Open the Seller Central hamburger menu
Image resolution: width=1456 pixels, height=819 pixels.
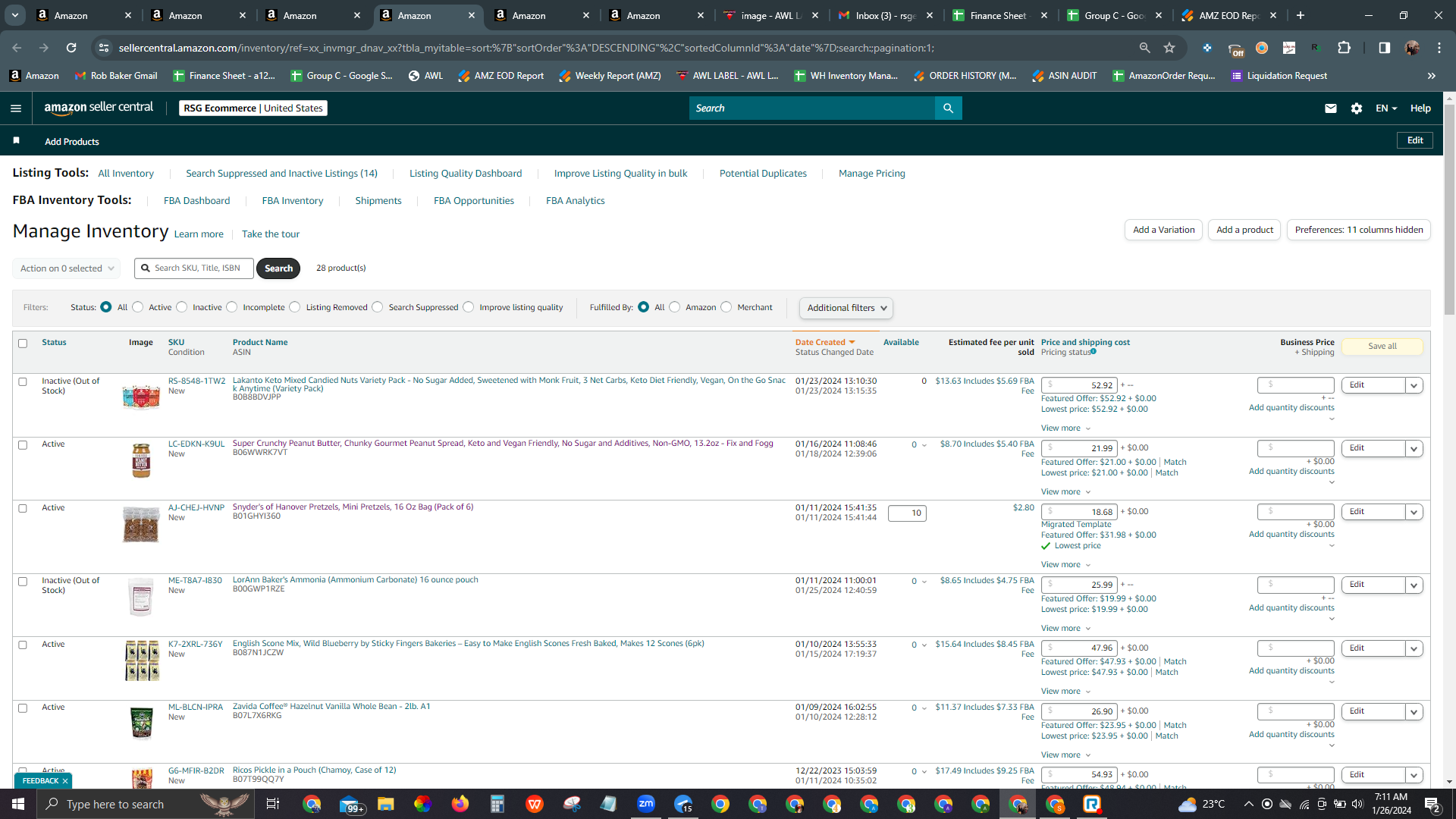tap(16, 108)
